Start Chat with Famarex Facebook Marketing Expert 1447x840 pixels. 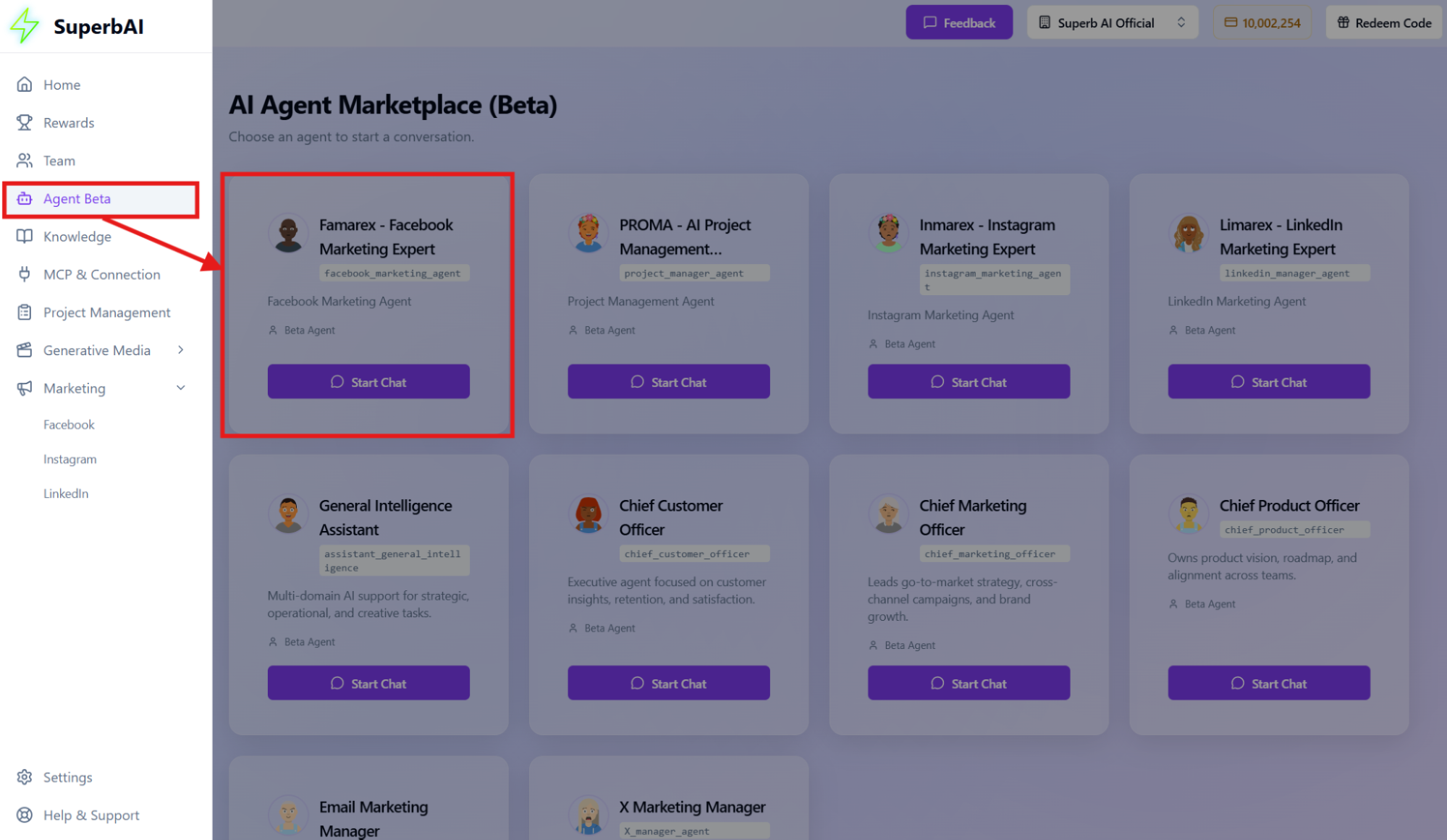pos(368,381)
